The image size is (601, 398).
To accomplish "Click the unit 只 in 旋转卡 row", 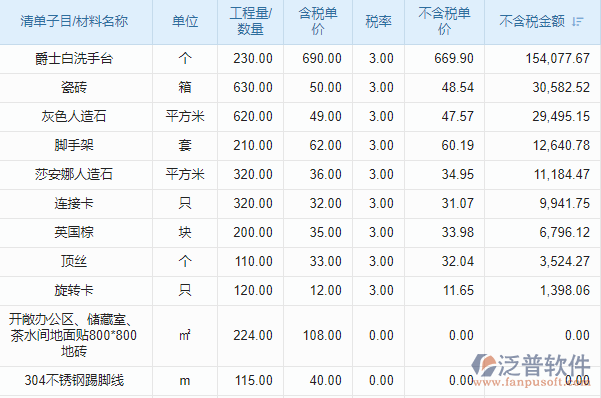I will 185,290.
